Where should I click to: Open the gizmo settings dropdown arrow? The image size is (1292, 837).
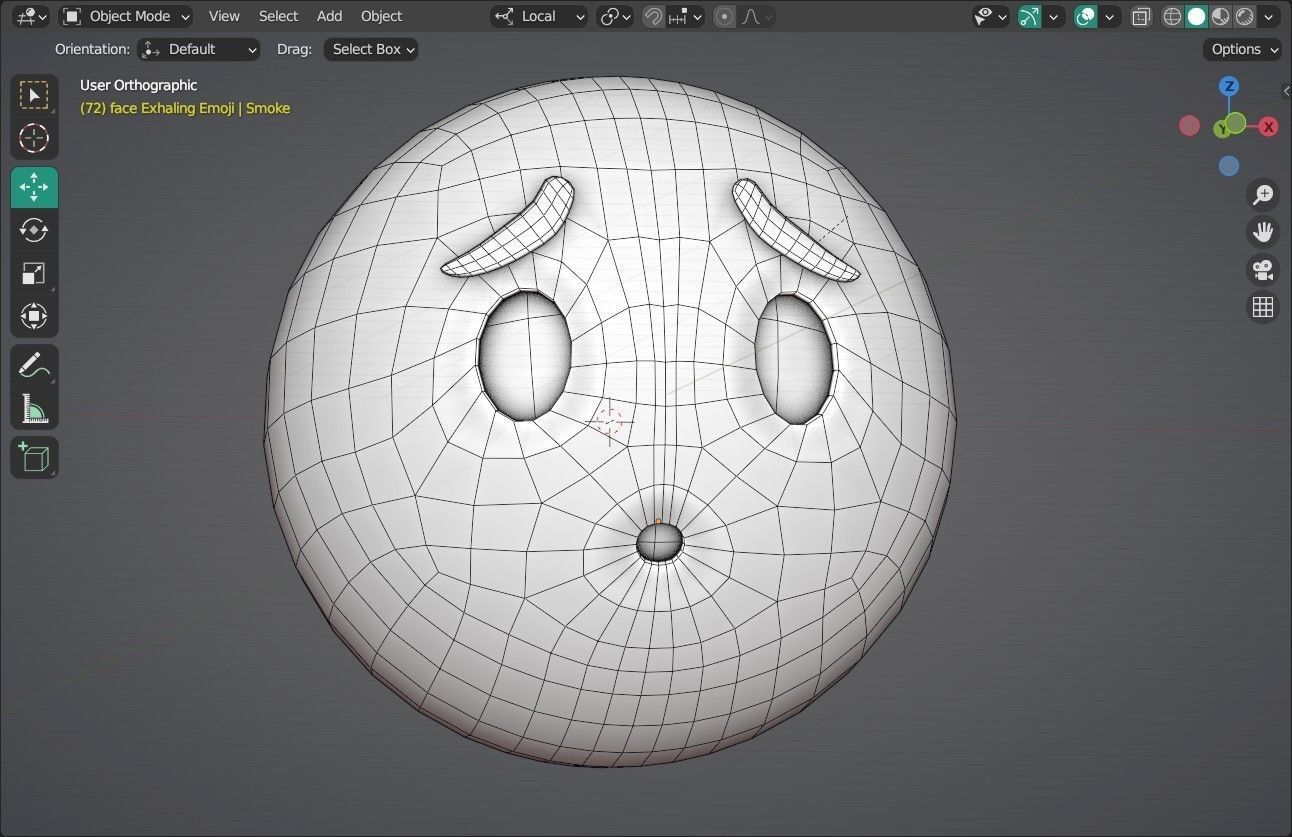click(1053, 16)
